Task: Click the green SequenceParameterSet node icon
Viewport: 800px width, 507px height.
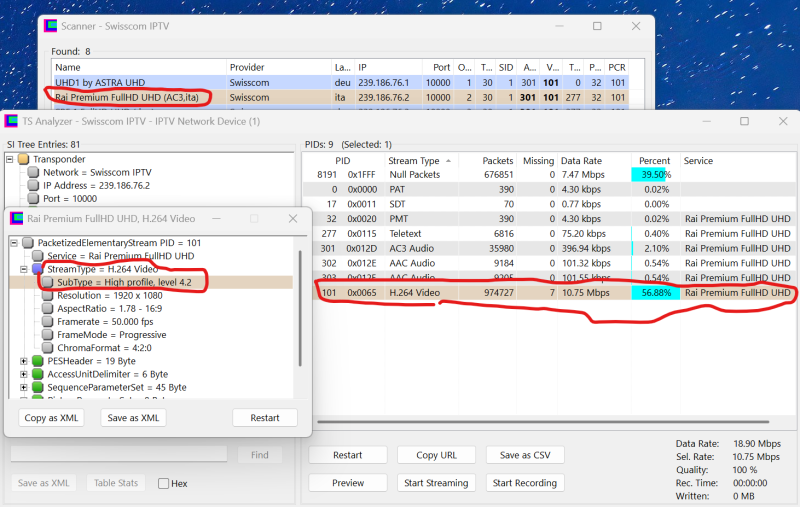Action: [x=38, y=386]
